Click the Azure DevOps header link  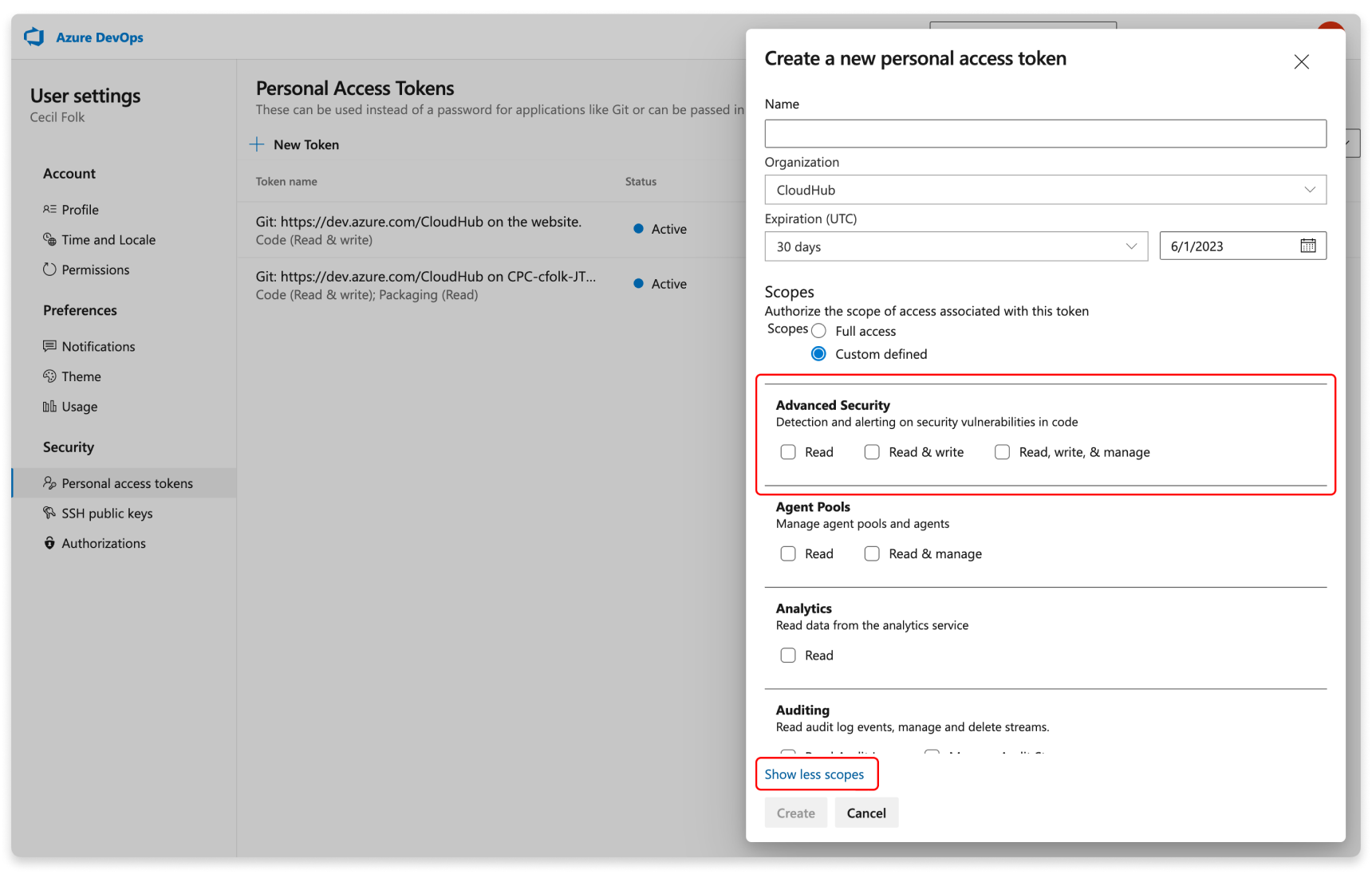[100, 37]
